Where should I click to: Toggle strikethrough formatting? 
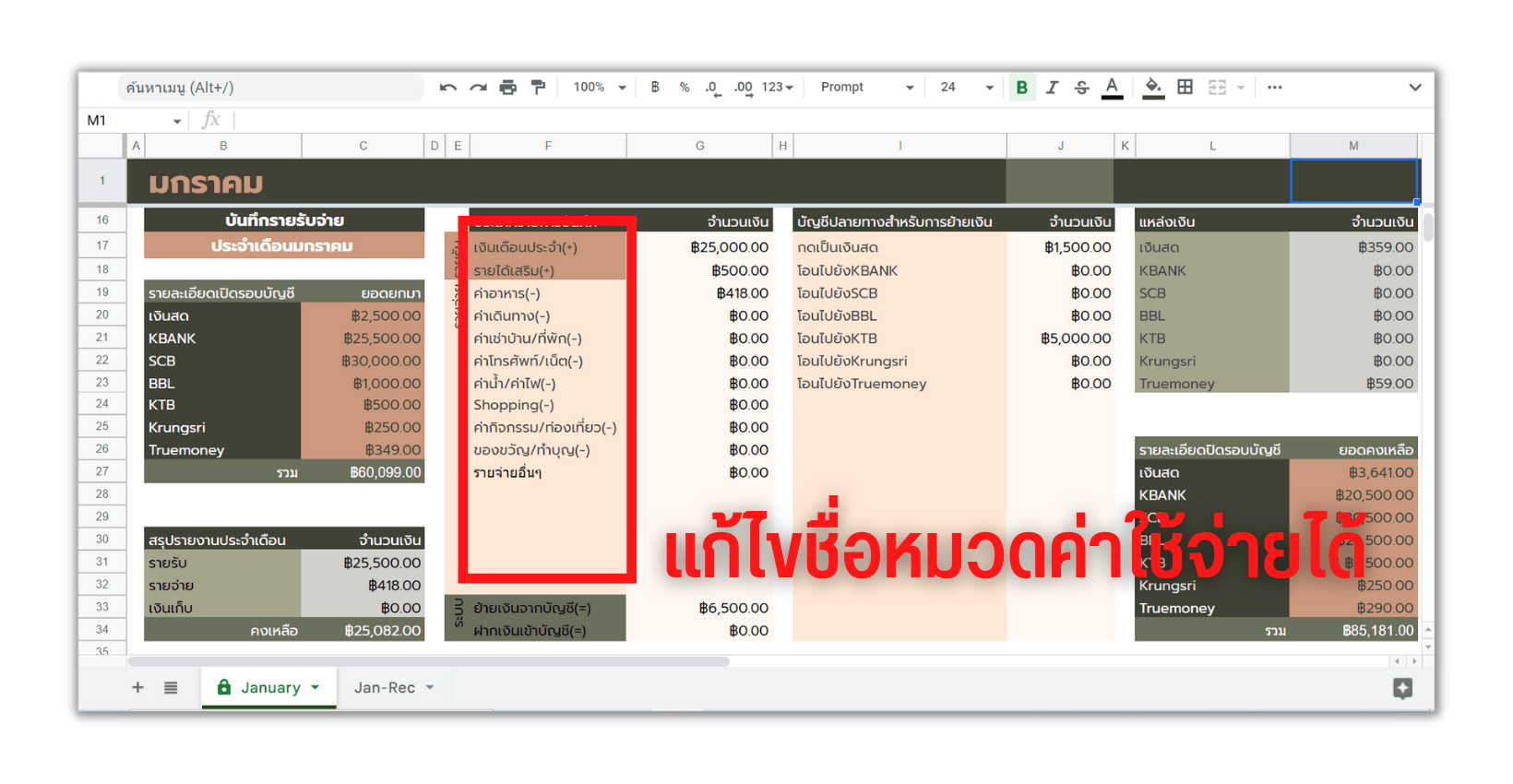coord(1082,88)
